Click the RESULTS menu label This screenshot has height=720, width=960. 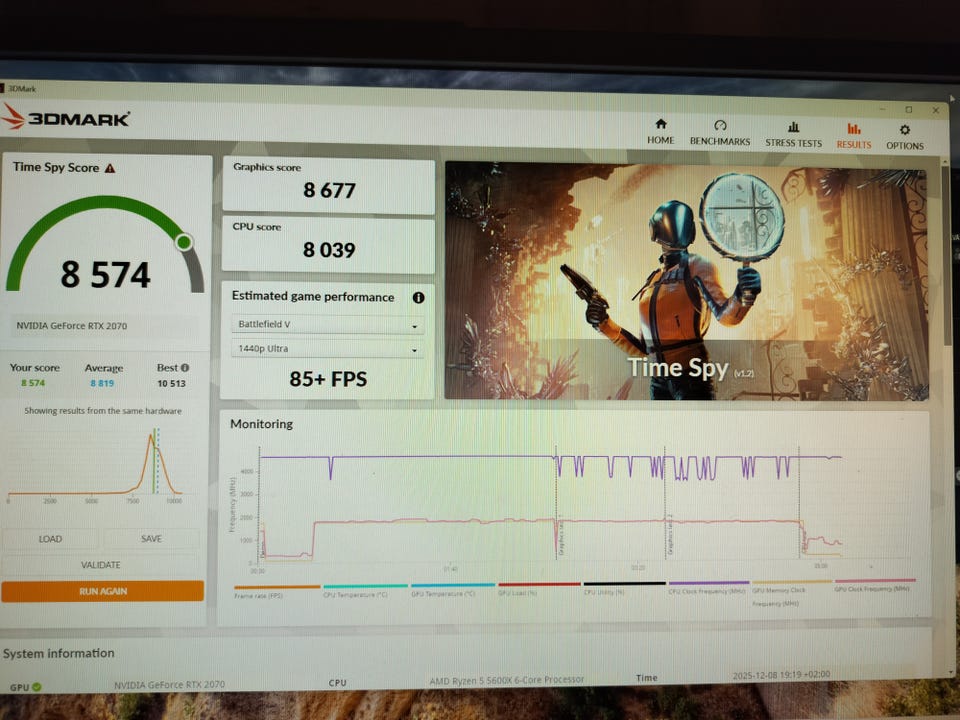(853, 144)
